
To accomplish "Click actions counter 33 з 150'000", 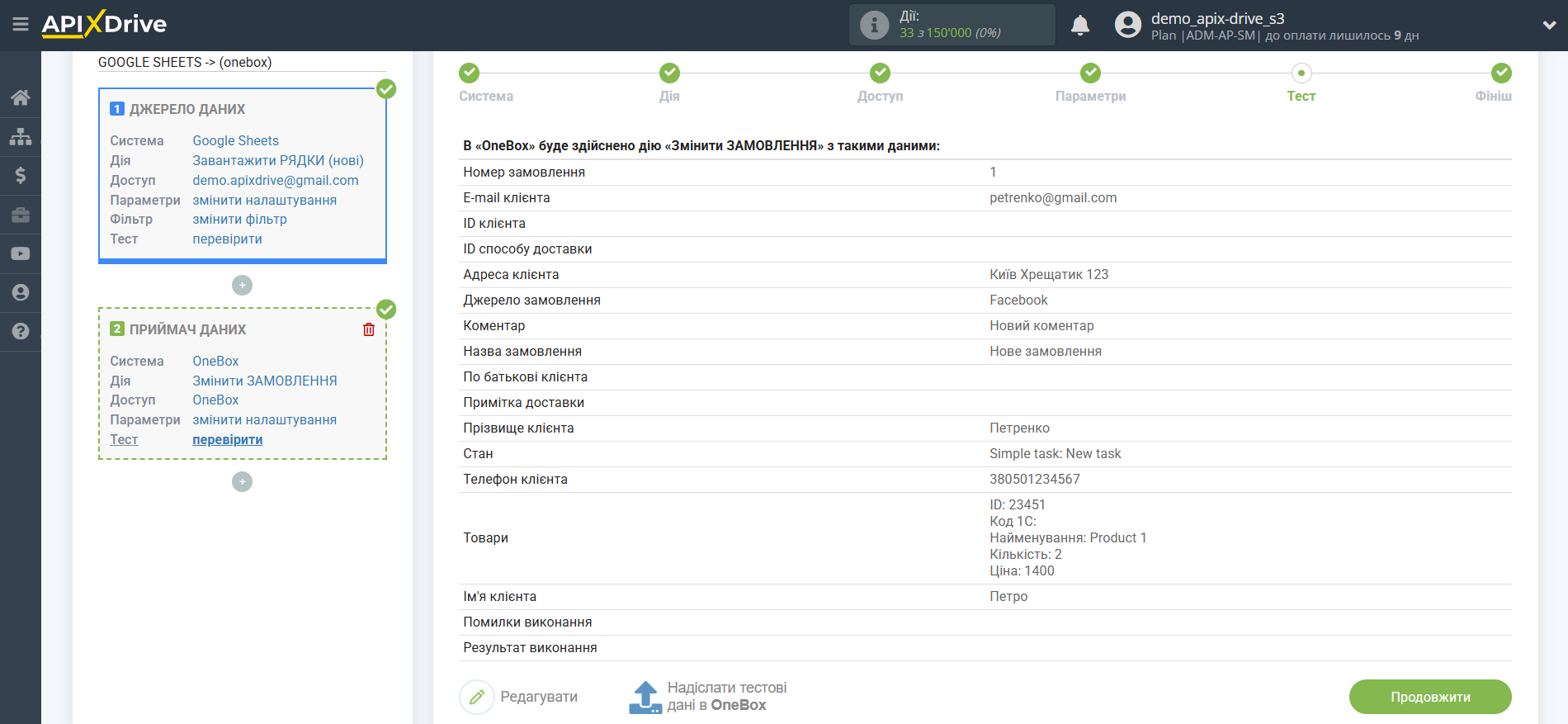I will click(x=950, y=33).
